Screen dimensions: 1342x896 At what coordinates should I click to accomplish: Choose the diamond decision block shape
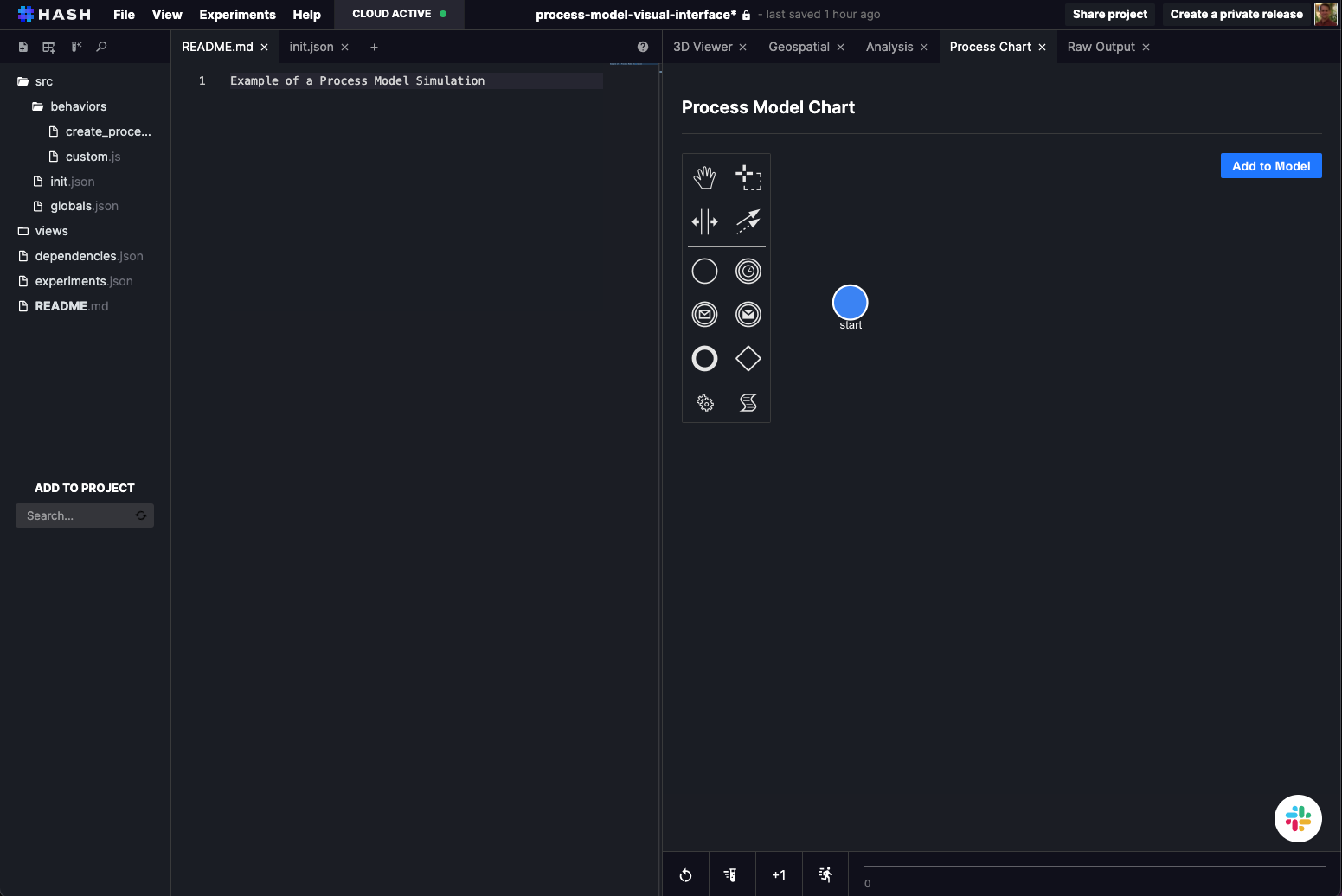click(x=748, y=358)
